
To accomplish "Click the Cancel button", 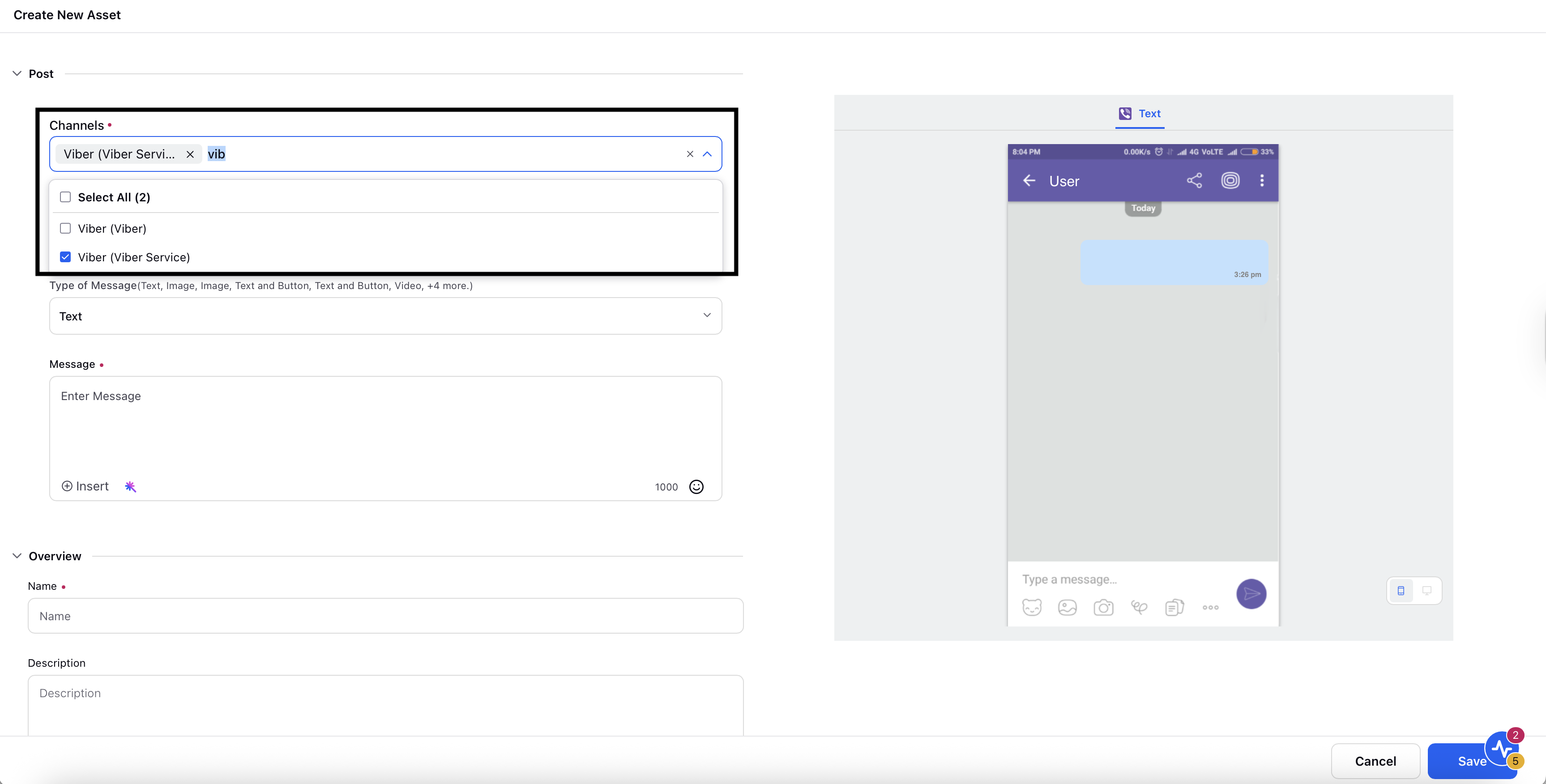I will [1375, 761].
